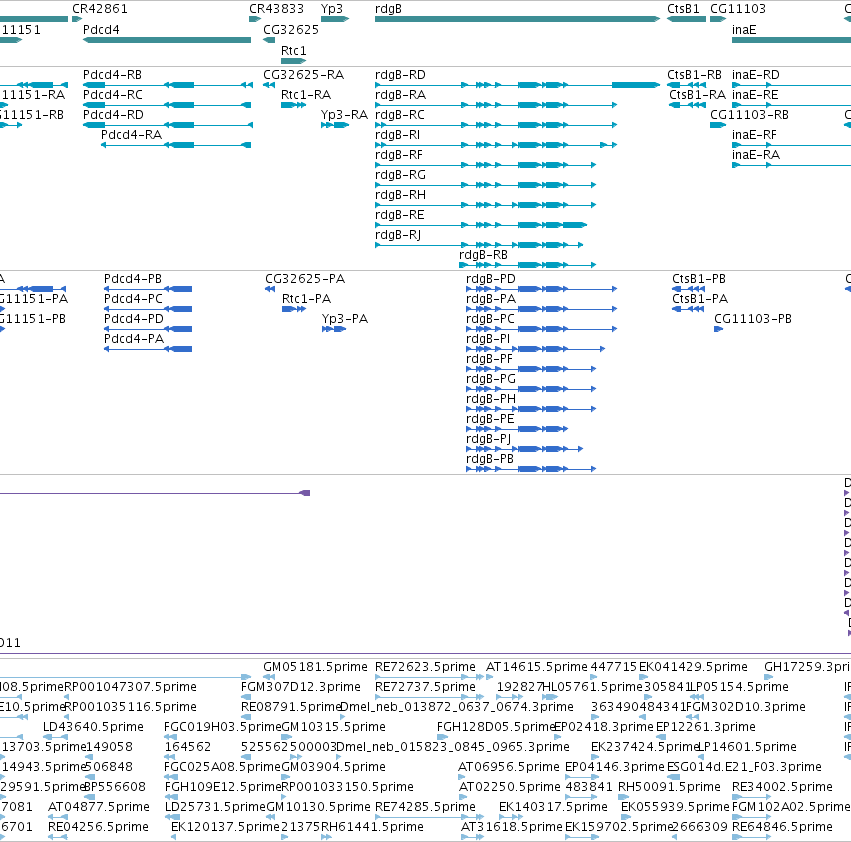
Task: Select the Pdcd4-RA transcript label
Action: click(x=131, y=134)
